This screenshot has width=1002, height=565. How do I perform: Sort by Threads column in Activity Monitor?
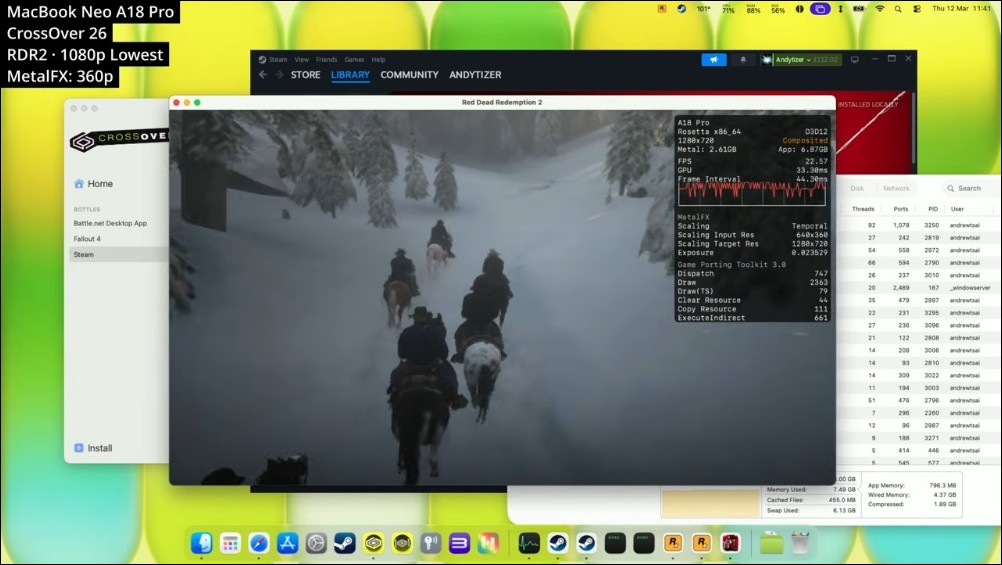click(863, 209)
